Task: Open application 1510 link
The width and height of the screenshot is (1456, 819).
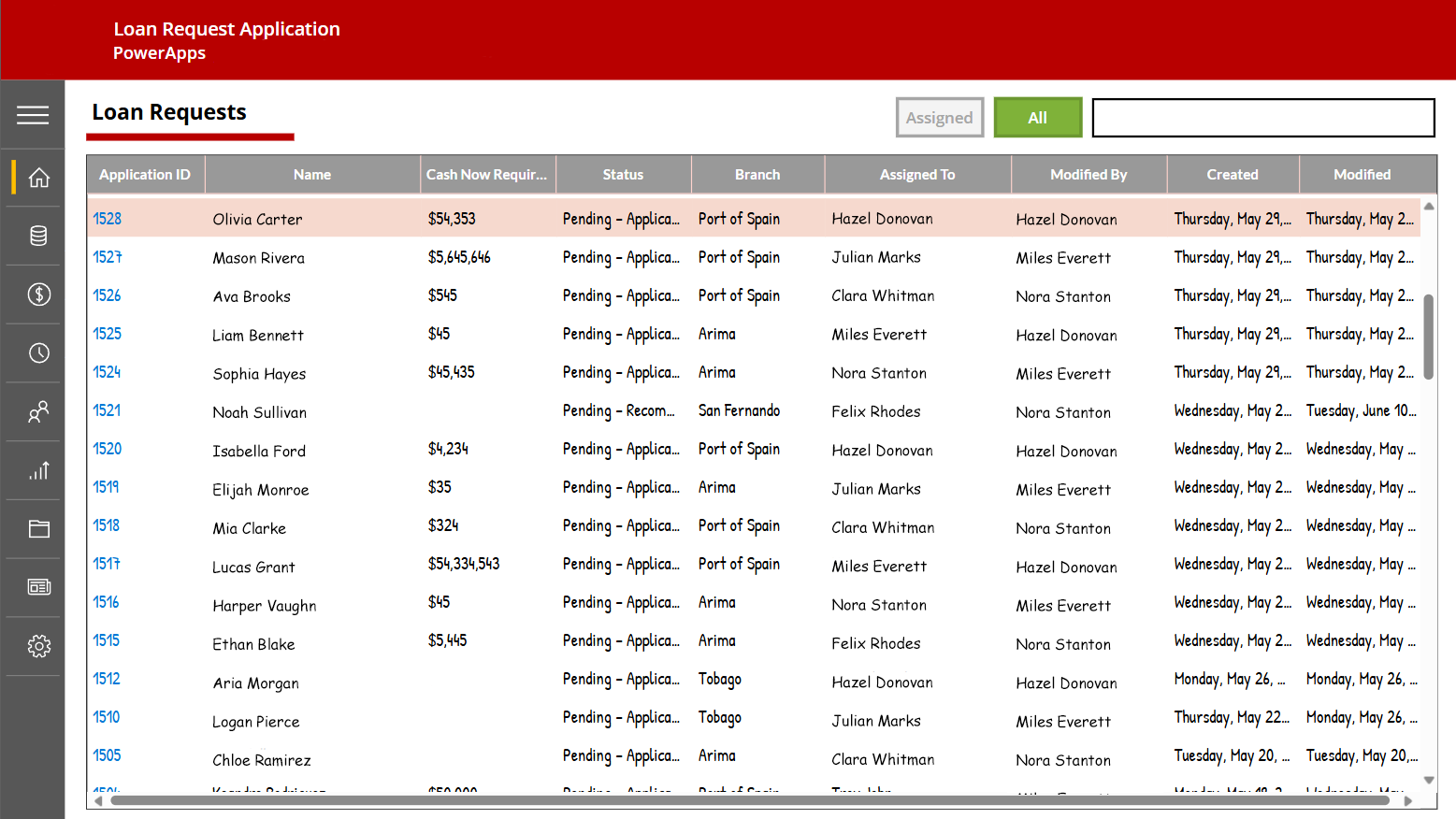Action: 106,717
